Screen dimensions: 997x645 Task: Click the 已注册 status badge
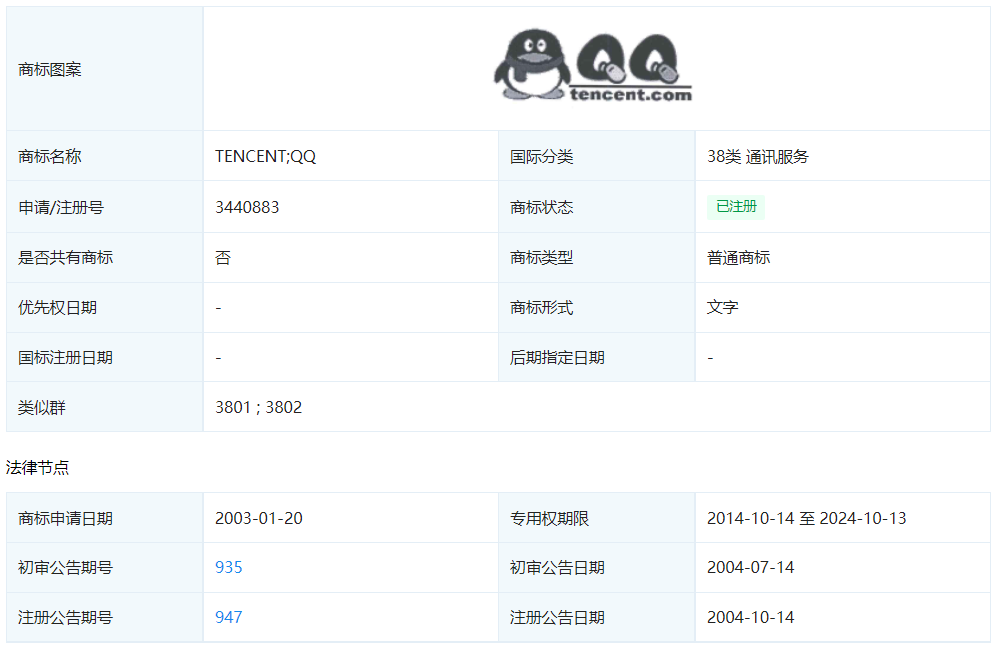tap(736, 207)
